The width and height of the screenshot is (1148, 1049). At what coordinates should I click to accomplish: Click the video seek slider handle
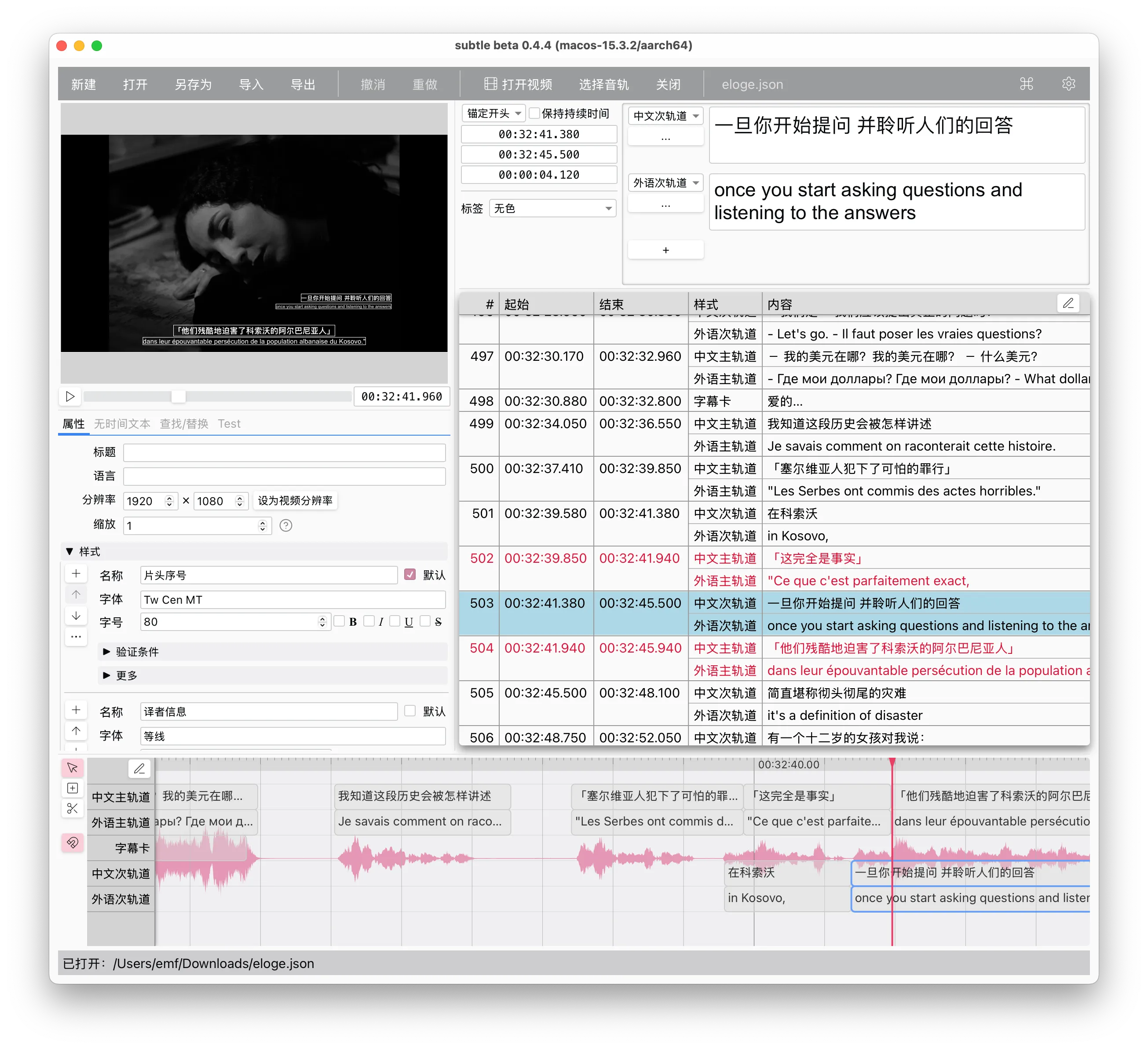(178, 396)
